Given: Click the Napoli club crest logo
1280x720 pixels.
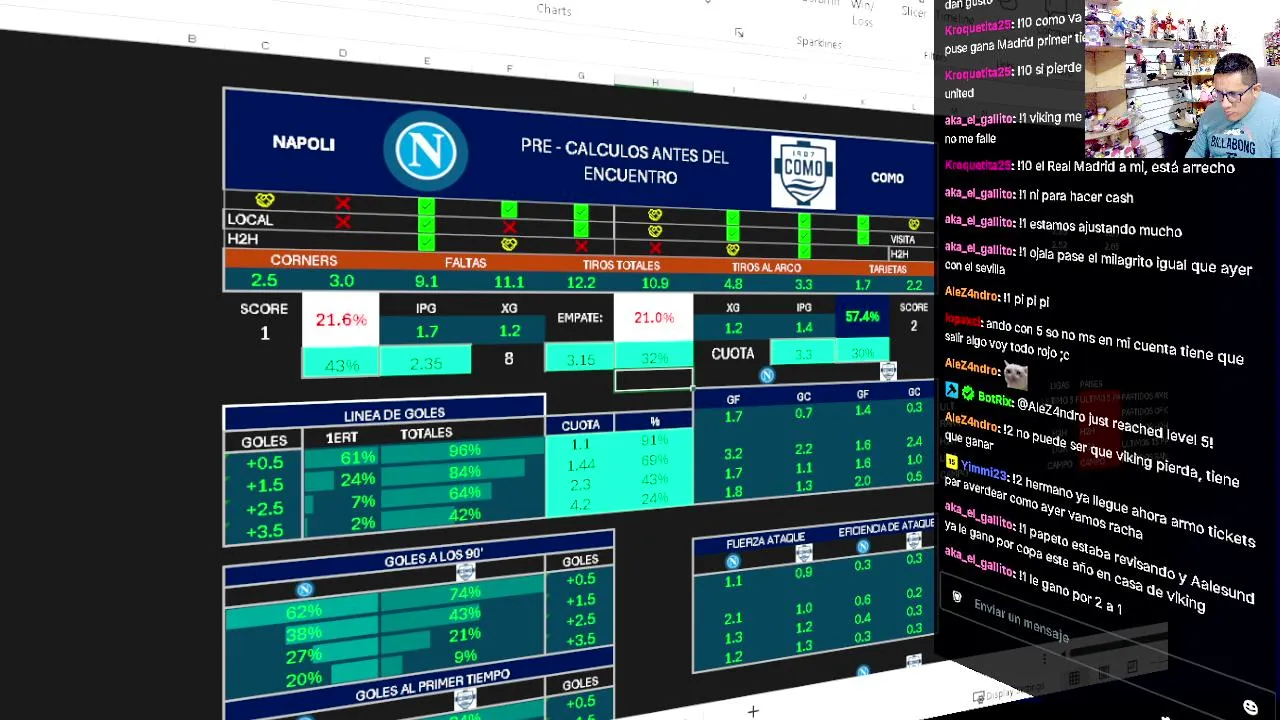Looking at the screenshot, I should coord(426,150).
